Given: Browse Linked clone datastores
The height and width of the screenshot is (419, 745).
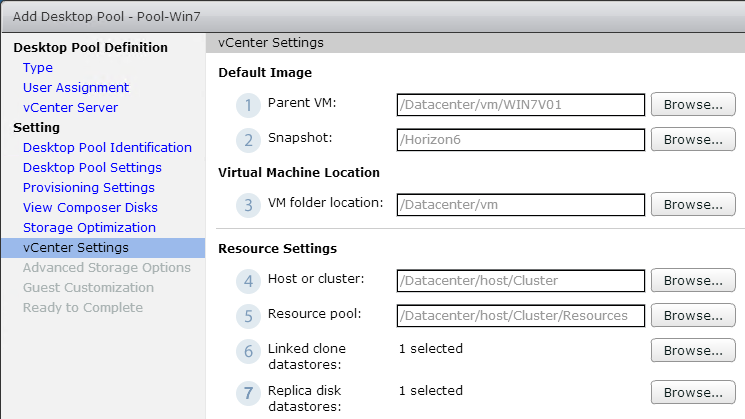Looking at the screenshot, I should pyautogui.click(x=693, y=351).
